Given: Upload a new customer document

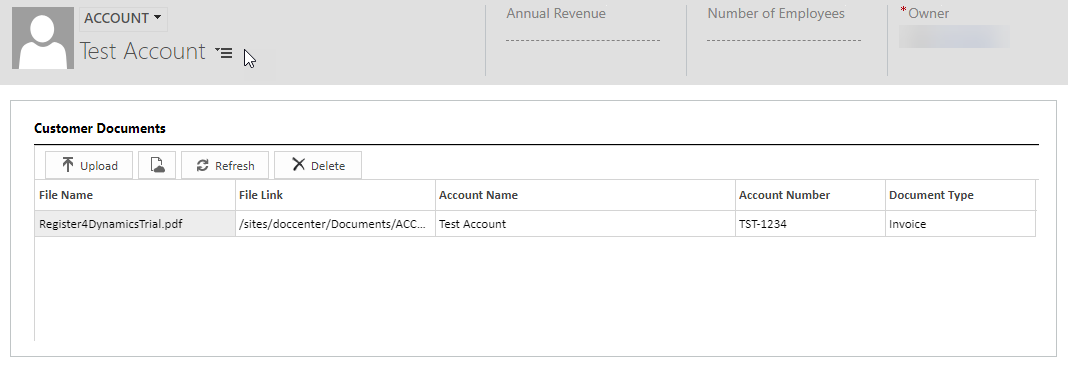Looking at the screenshot, I should click(89, 165).
